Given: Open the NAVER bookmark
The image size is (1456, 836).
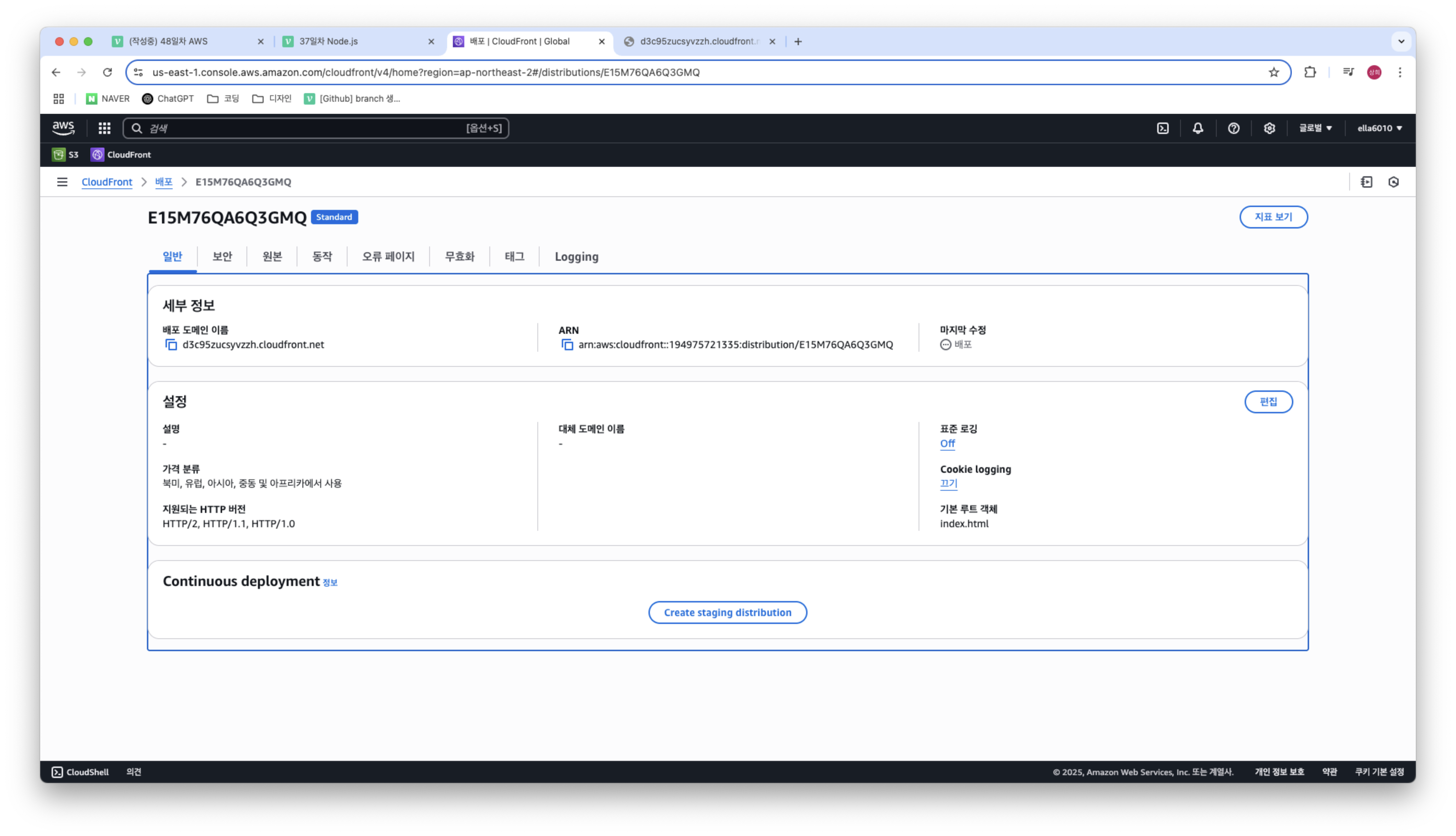Looking at the screenshot, I should 107,99.
